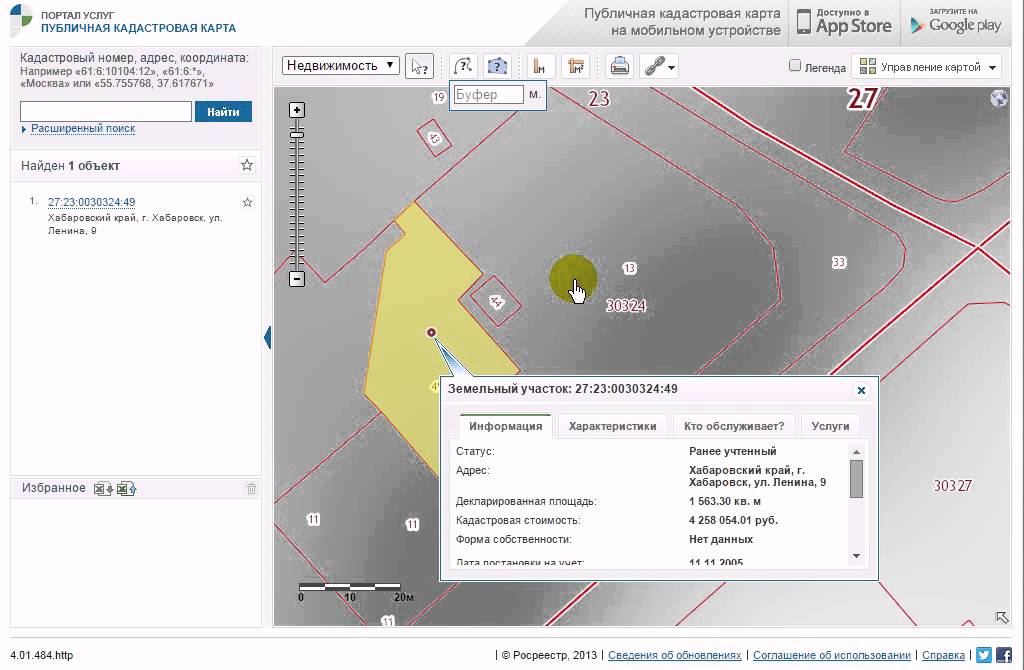Switch to the Информация tab

point(505,426)
